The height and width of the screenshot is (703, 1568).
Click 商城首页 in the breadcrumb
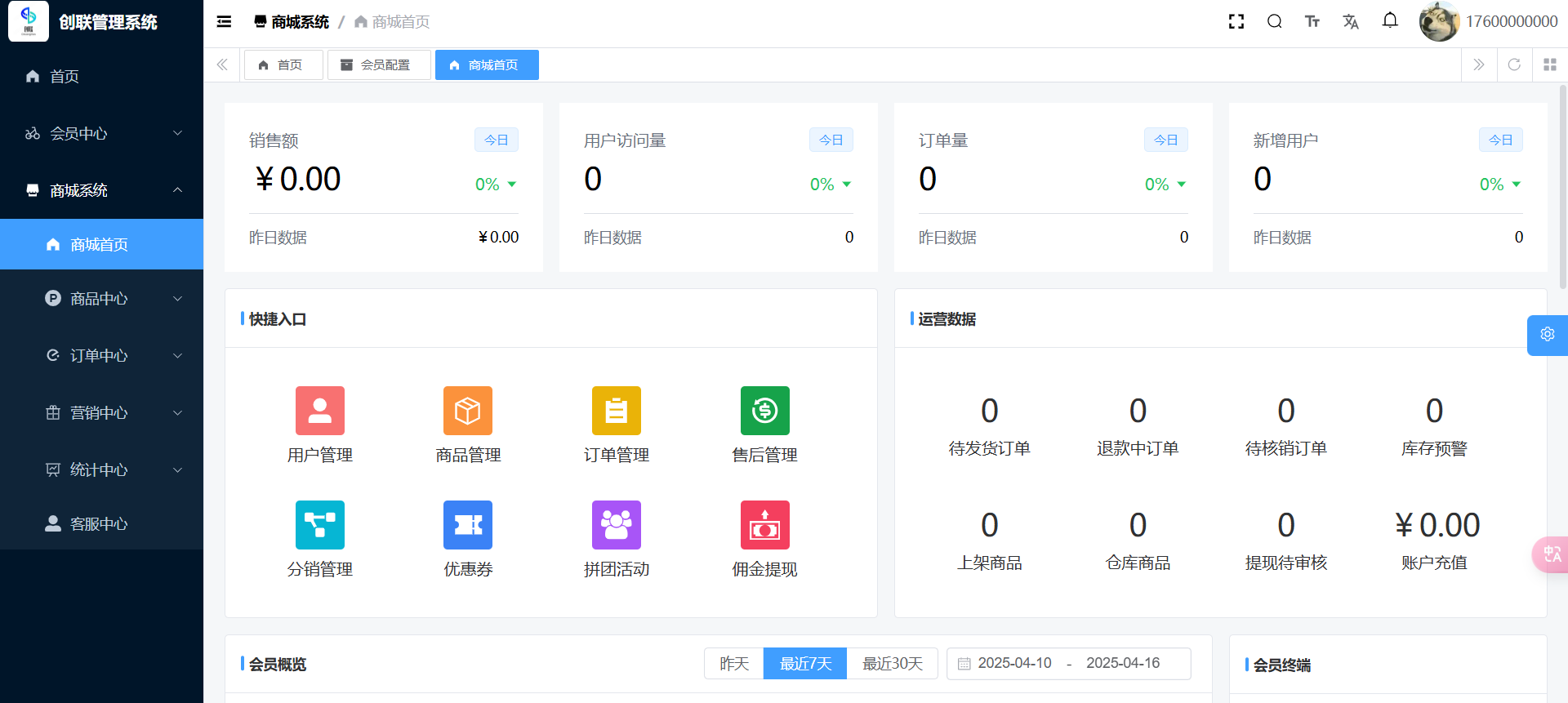coord(392,22)
